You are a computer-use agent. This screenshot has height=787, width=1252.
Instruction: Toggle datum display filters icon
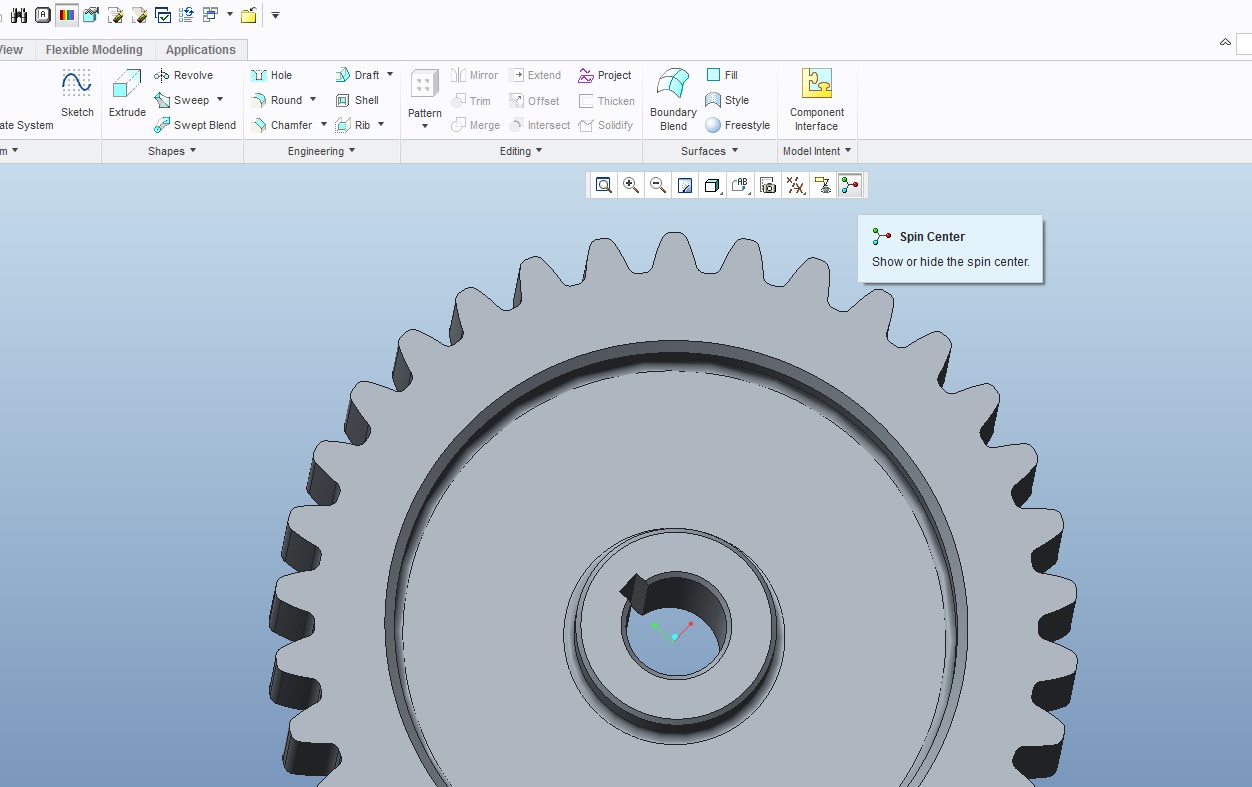click(795, 185)
